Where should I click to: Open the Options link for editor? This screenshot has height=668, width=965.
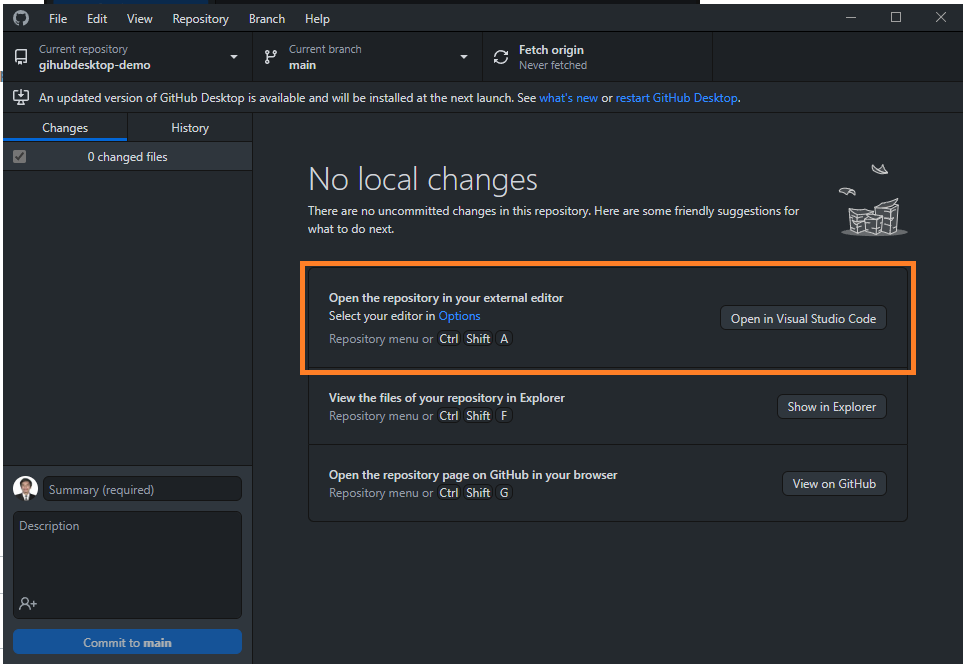[x=459, y=316]
